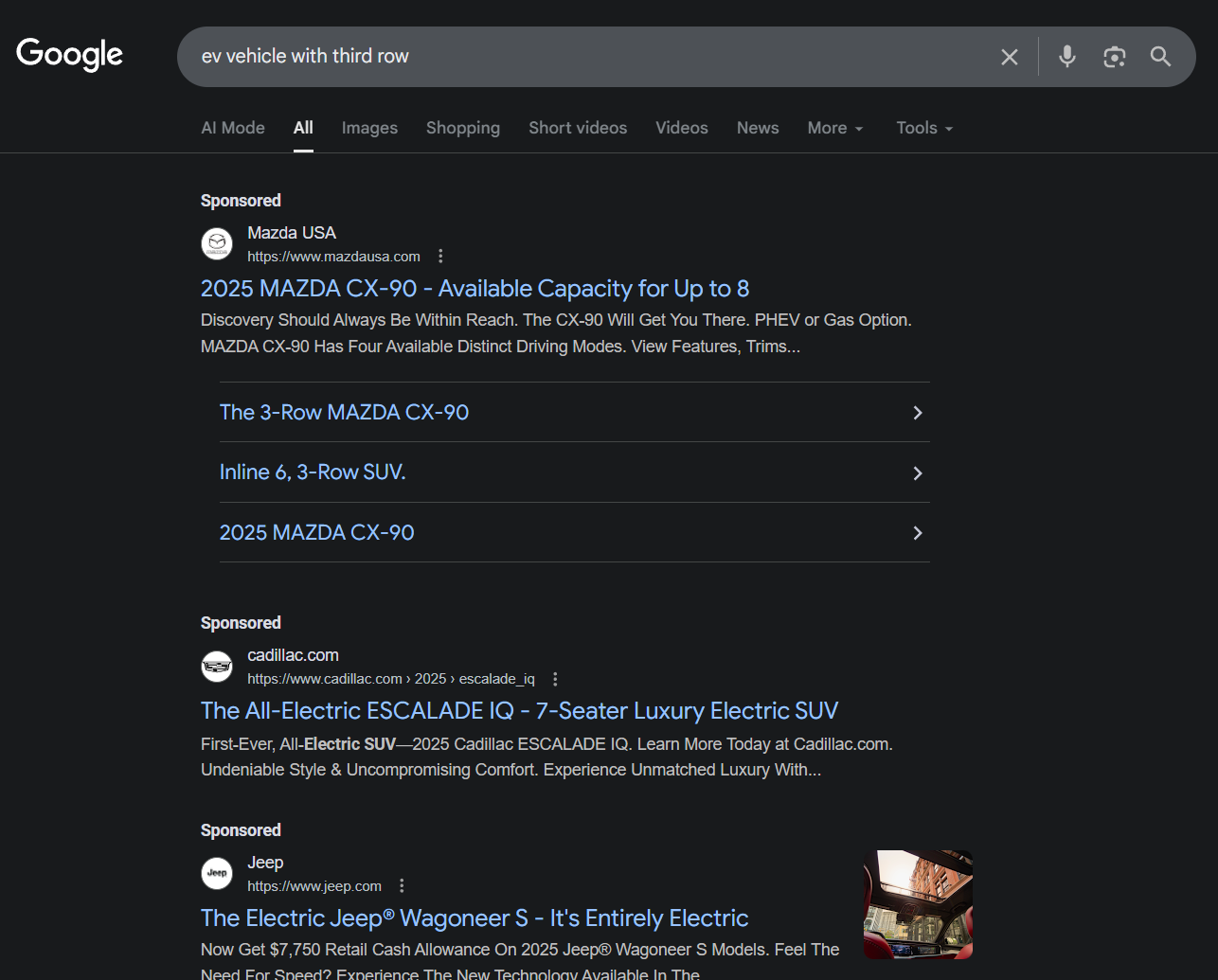The height and width of the screenshot is (980, 1218).
Task: Click the Google logo
Action: point(70,55)
